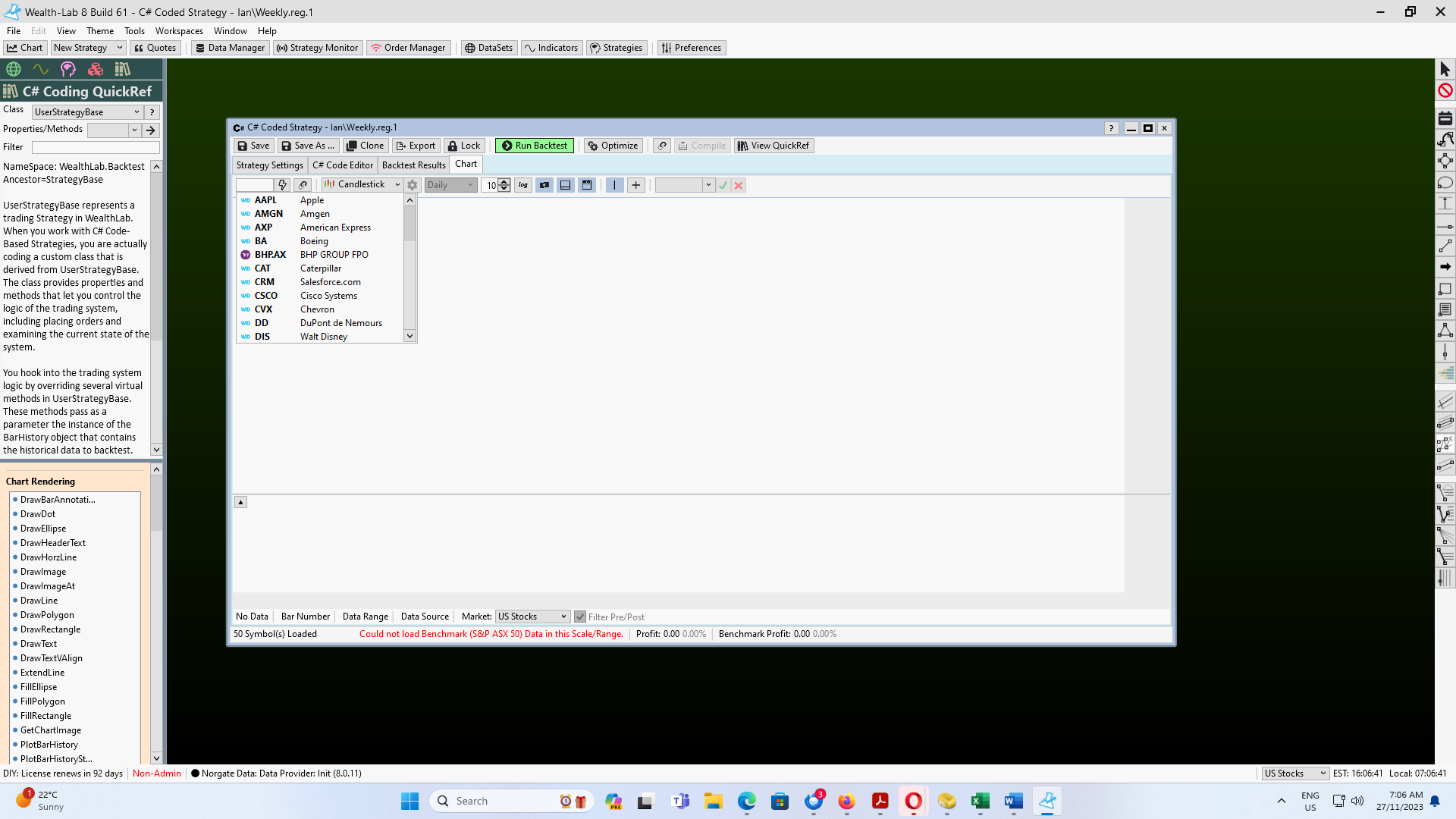
Task: Open the Order Manager
Action: (x=408, y=48)
